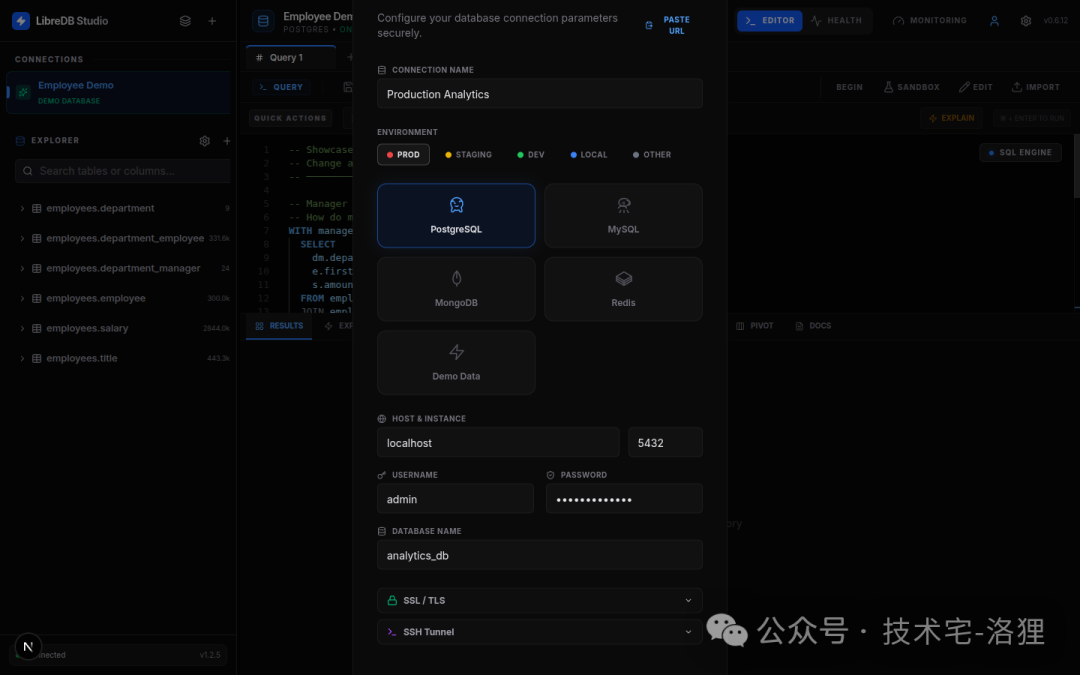This screenshot has height=675, width=1080.
Task: Focus the port field showing 5432
Action: (665, 443)
